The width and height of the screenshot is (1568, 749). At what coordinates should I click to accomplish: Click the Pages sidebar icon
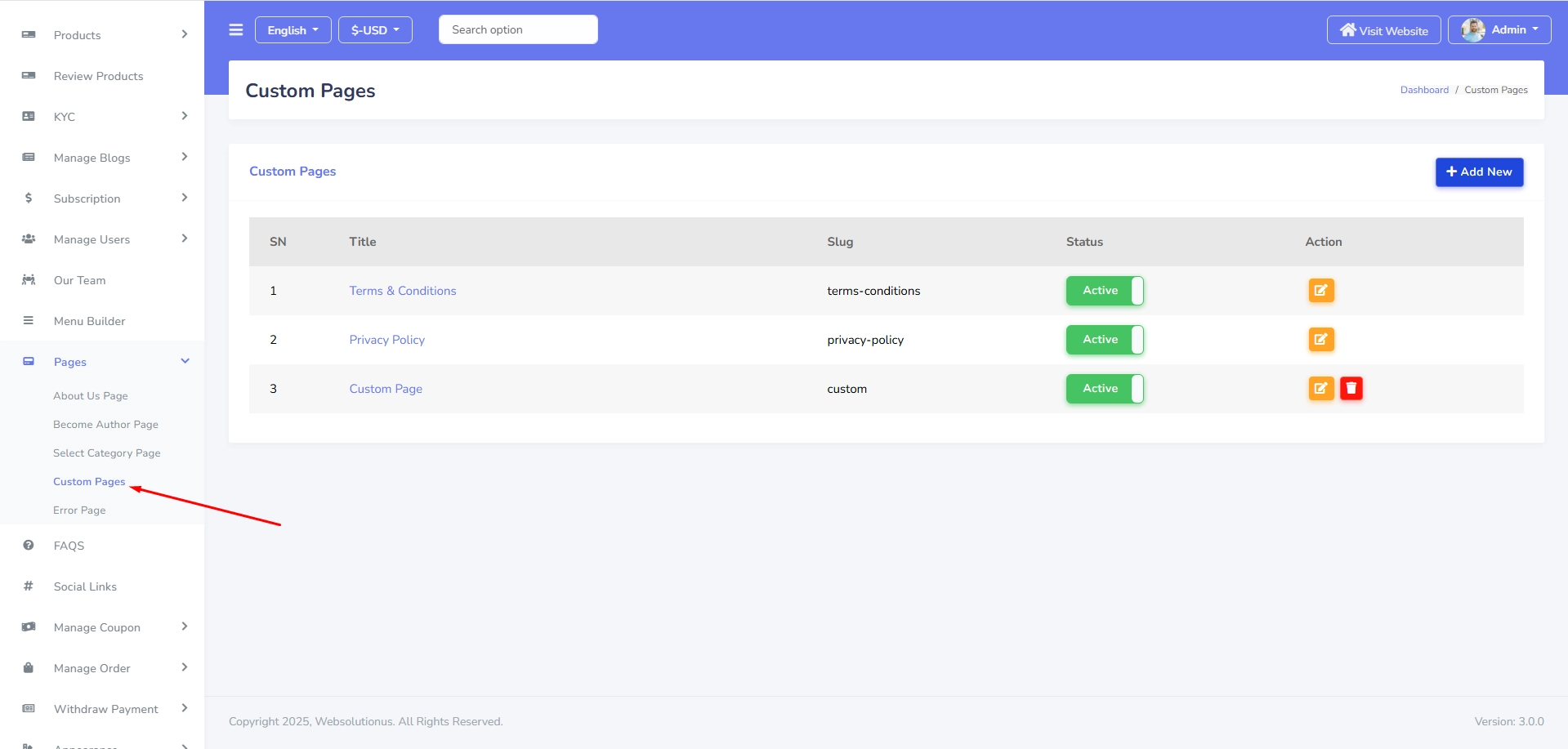pos(29,361)
